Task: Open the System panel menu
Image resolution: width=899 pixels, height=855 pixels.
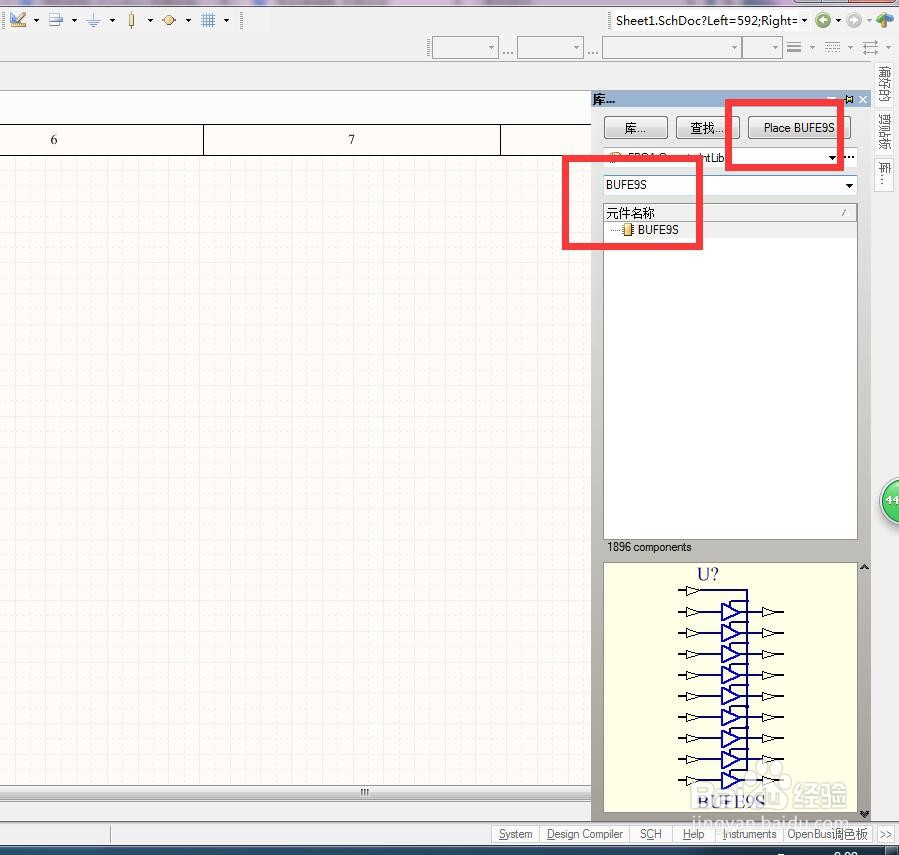Action: pyautogui.click(x=515, y=834)
